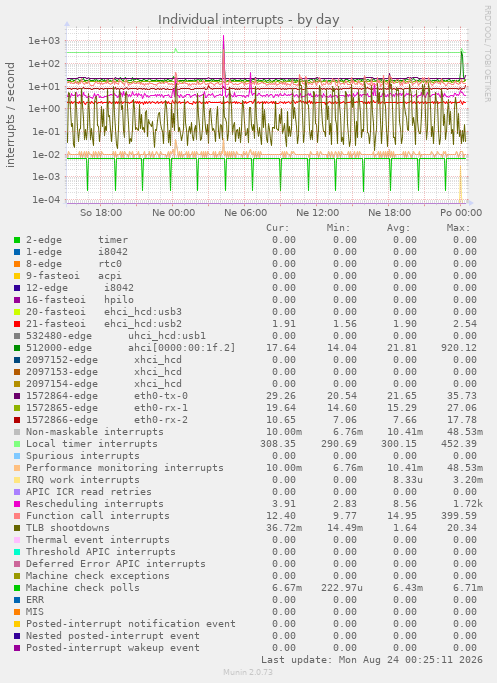Click the red 21-fasteoi ehci_hcd:usb2 legend swatch
The image size is (497, 683).
point(17,324)
